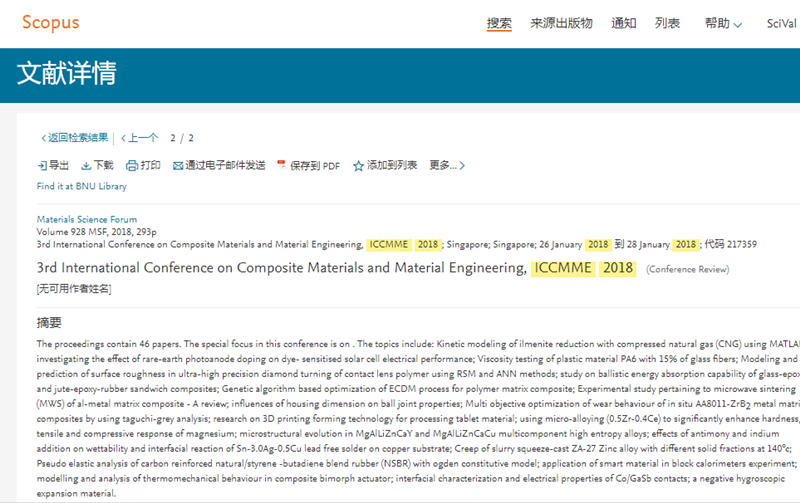Click the document title heading

(336, 268)
